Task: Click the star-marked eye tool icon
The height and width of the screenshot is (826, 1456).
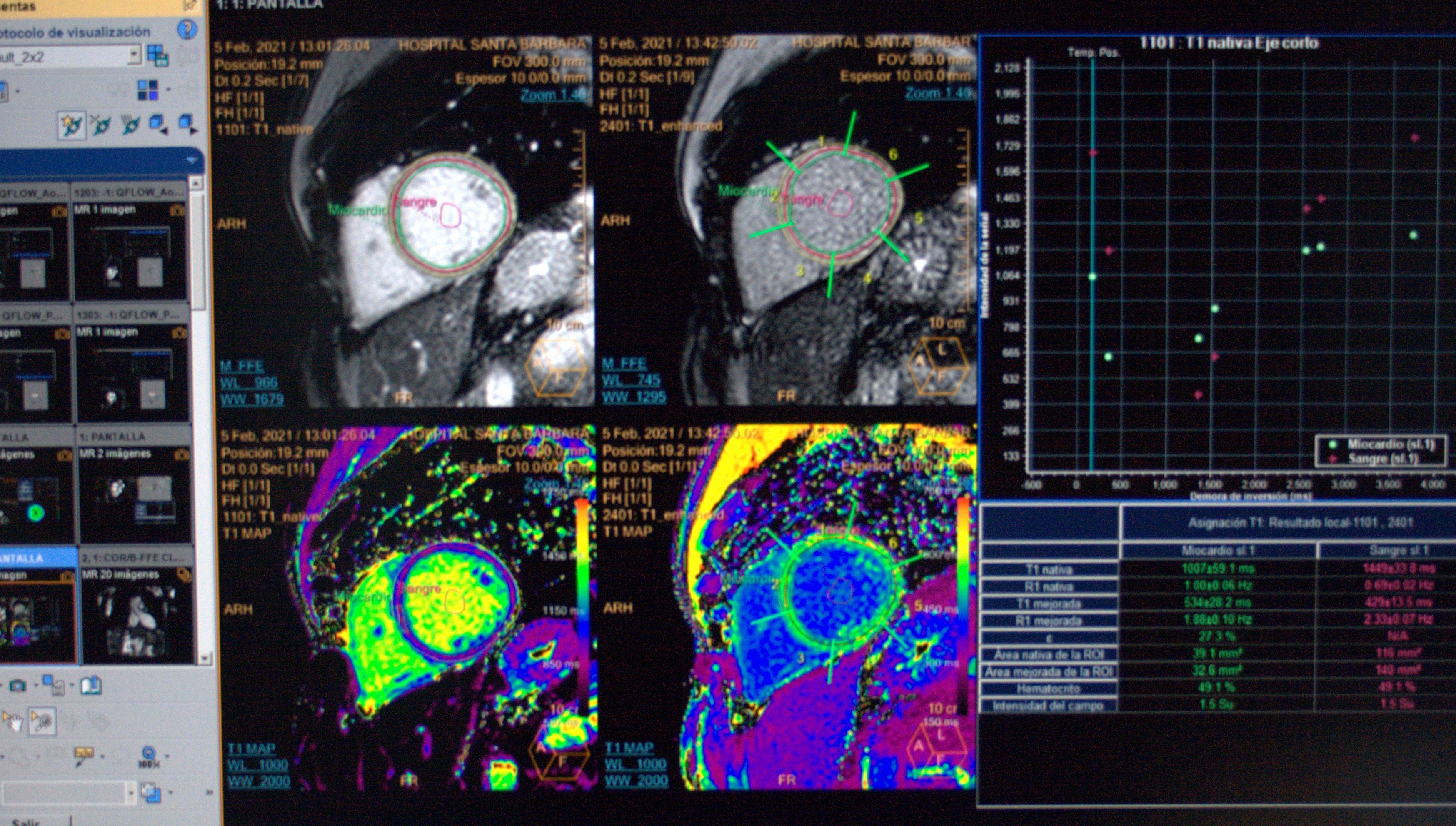Action: click(x=72, y=125)
